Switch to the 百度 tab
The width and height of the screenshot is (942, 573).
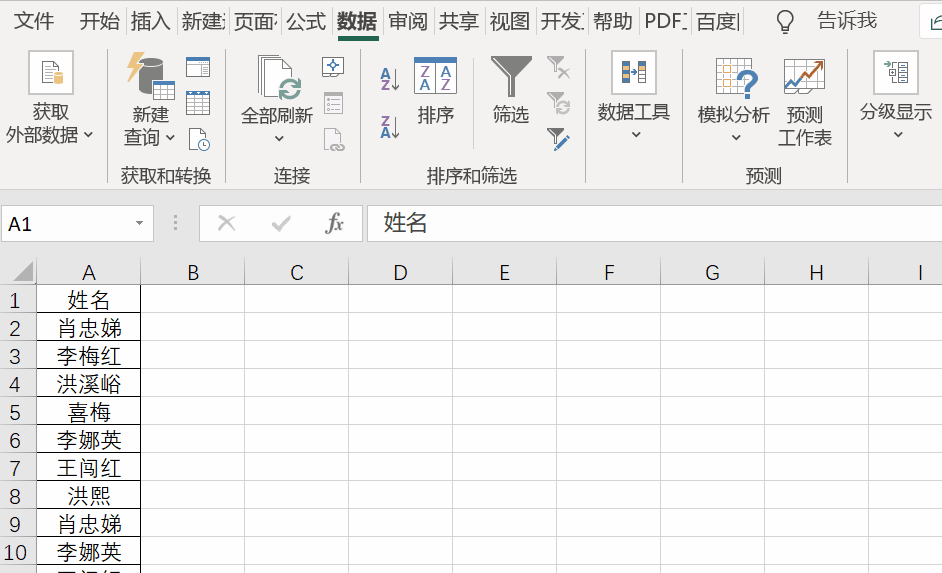point(718,21)
